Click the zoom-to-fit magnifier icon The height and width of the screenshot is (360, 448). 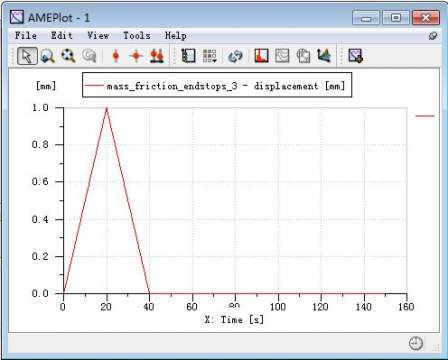coord(68,56)
